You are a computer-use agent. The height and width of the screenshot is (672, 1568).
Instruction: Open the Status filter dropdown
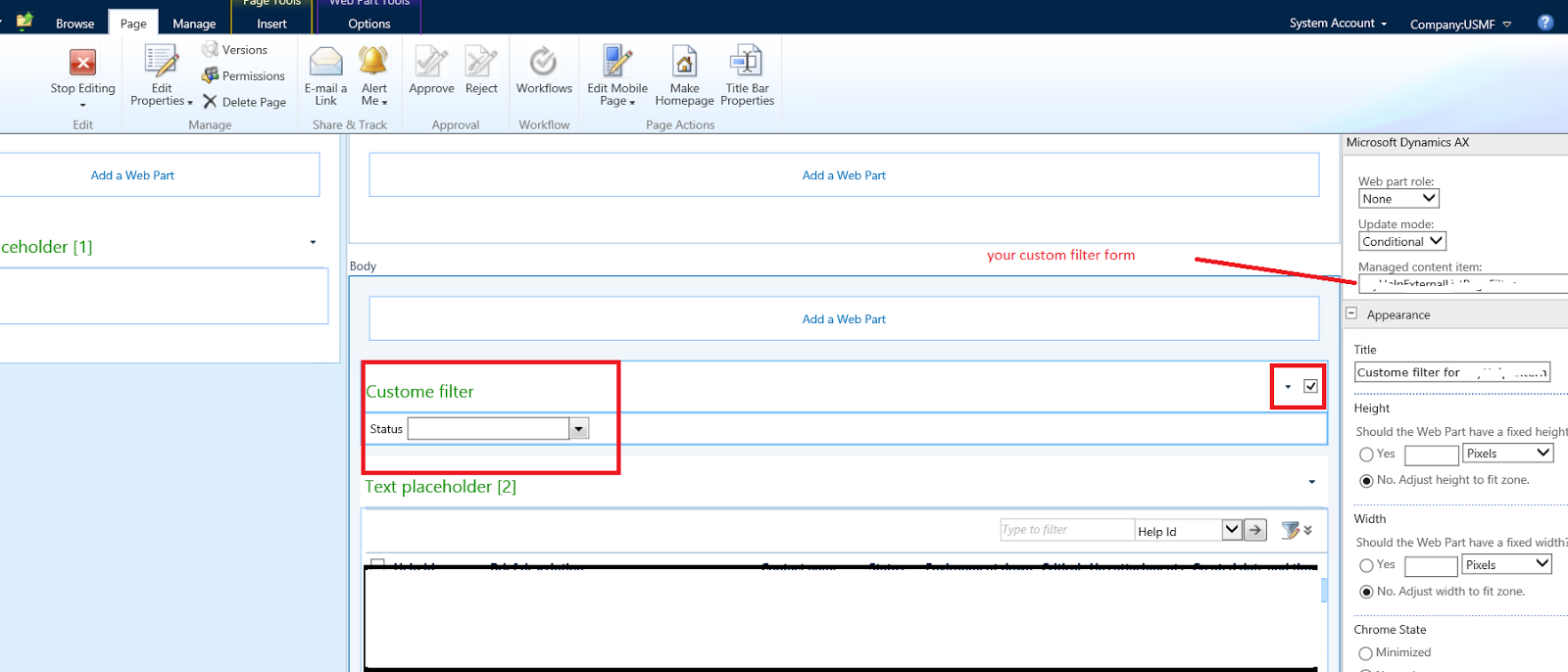(579, 429)
